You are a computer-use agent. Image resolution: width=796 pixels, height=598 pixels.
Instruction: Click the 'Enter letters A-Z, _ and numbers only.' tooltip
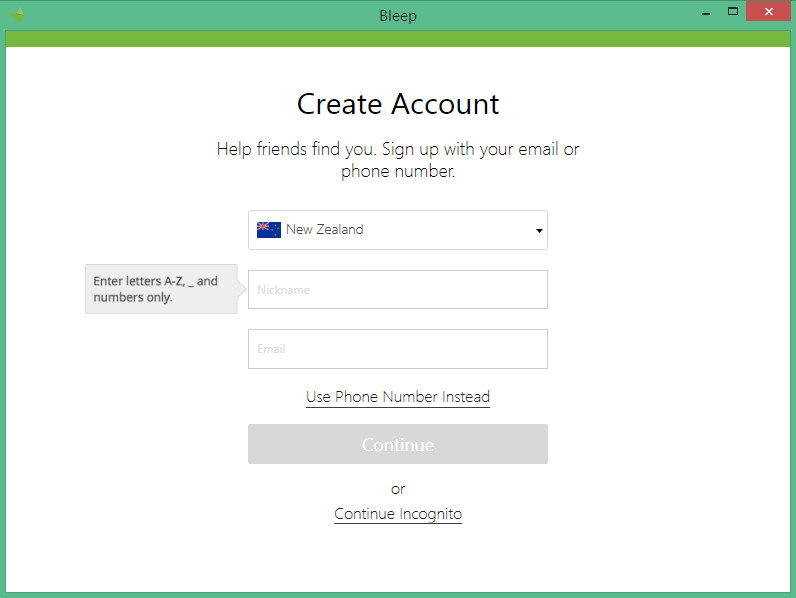[161, 289]
